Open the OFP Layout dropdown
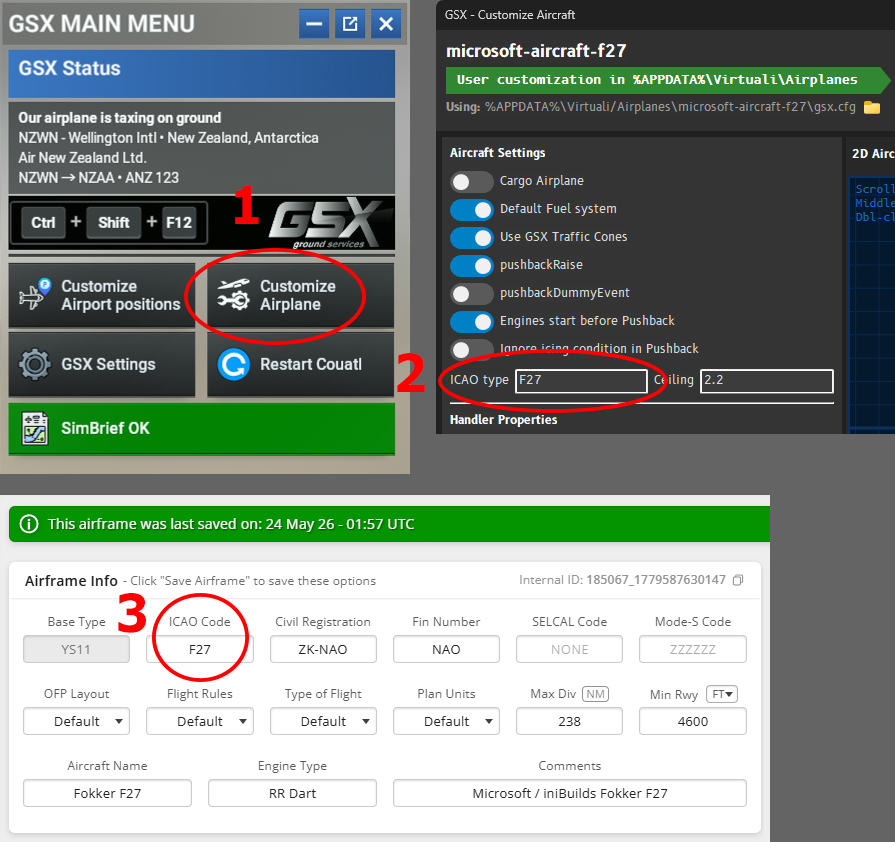 [x=76, y=722]
